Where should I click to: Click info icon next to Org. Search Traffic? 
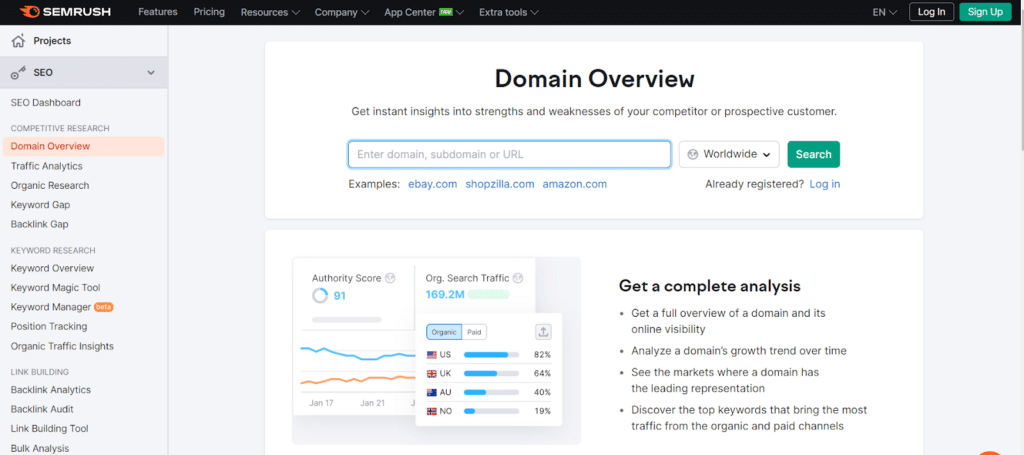518,278
